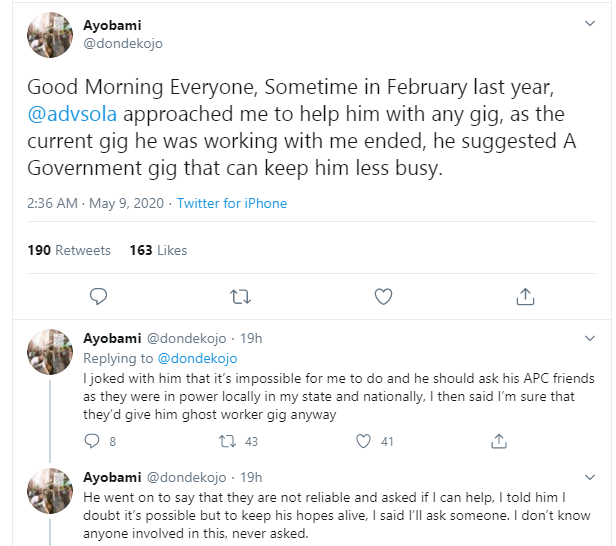Share the APC friends reply tweet
Viewport: 616px width, 546px height.
point(498,440)
